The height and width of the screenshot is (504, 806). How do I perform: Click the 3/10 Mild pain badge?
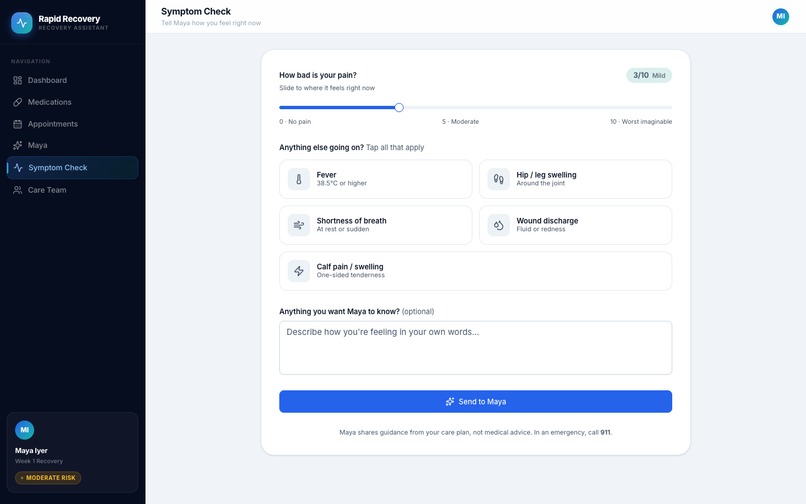tap(649, 76)
